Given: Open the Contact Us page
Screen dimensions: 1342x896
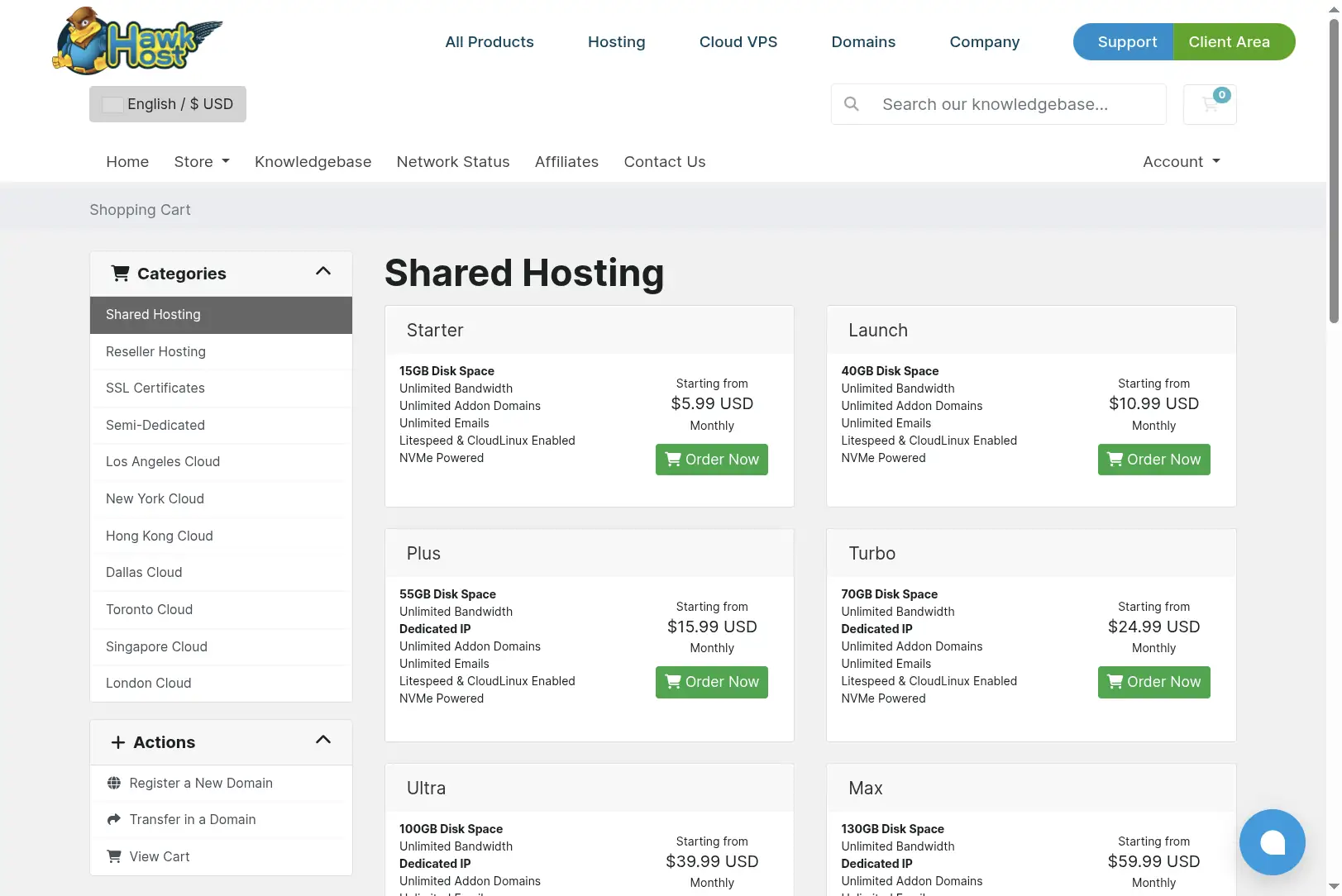Looking at the screenshot, I should (665, 162).
